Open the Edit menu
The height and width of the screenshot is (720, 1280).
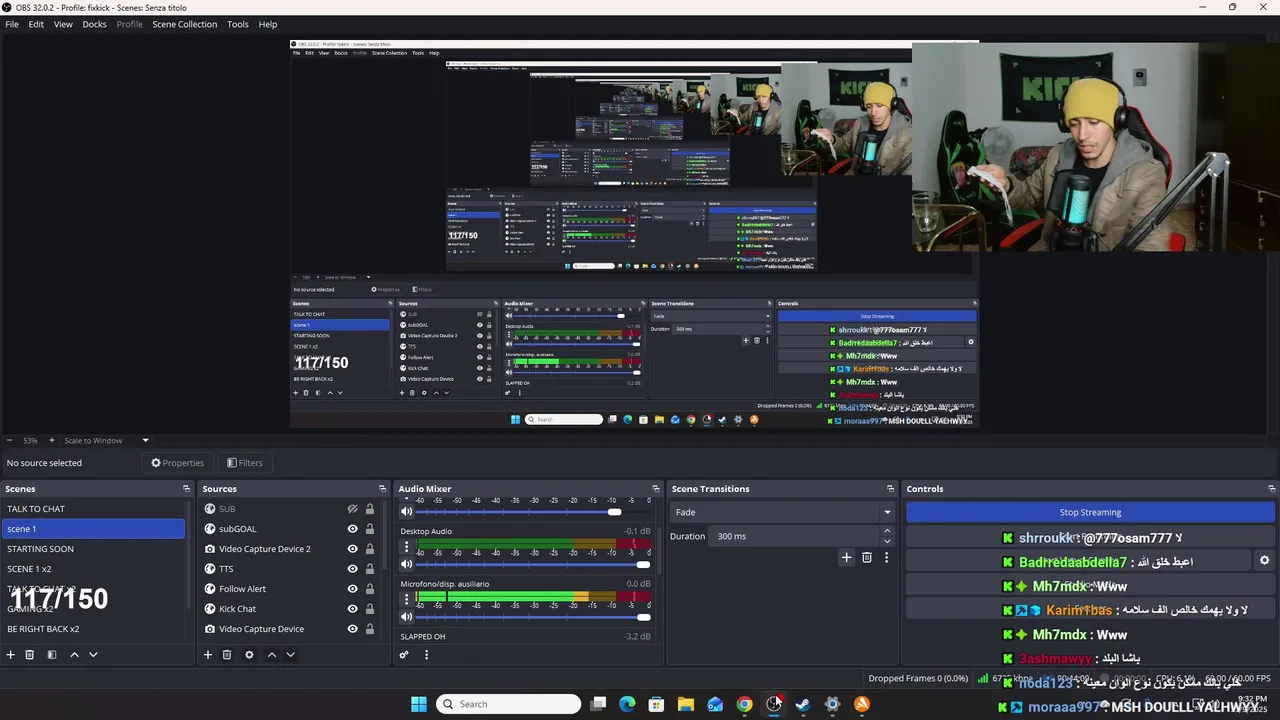[x=36, y=24]
